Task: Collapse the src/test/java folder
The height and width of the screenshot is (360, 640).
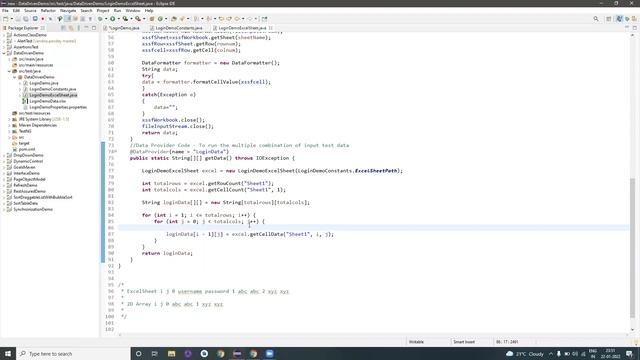Action: (9, 71)
